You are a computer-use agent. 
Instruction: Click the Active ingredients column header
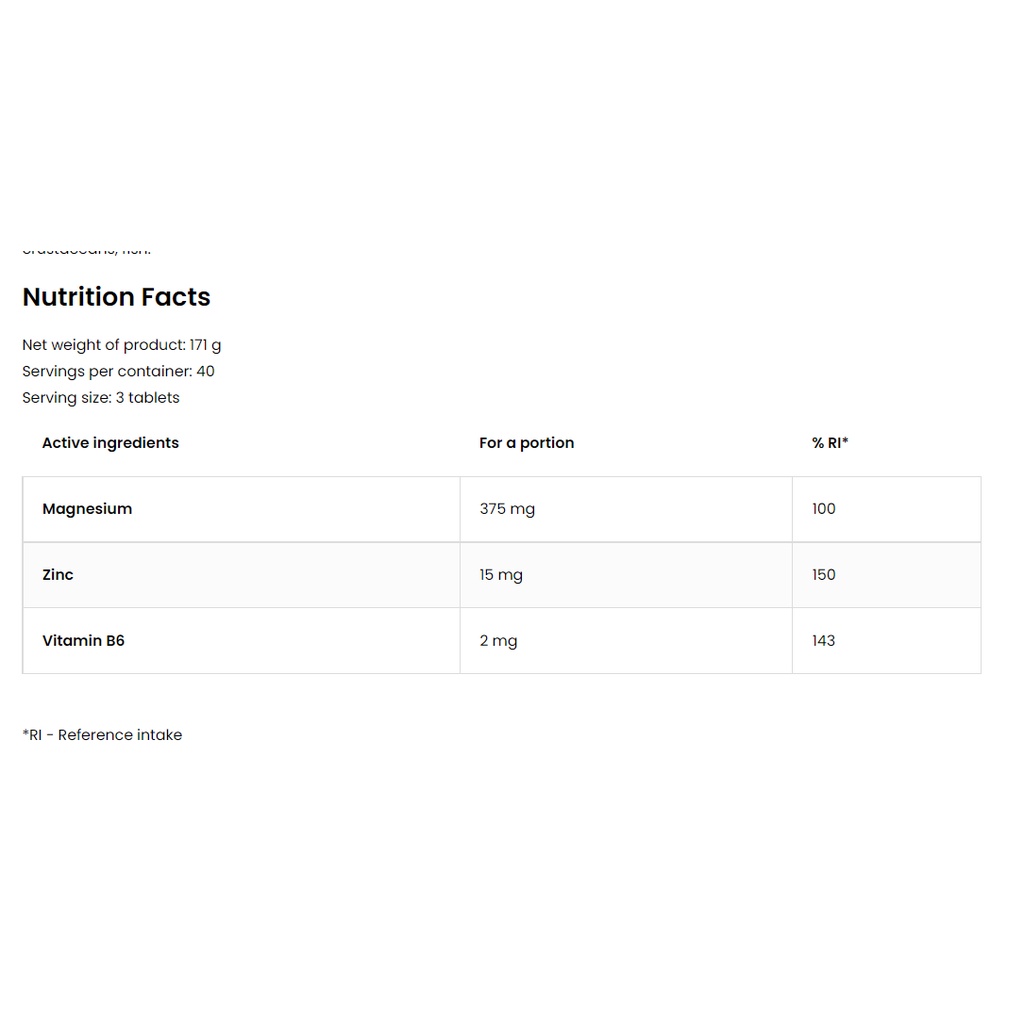tap(110, 443)
